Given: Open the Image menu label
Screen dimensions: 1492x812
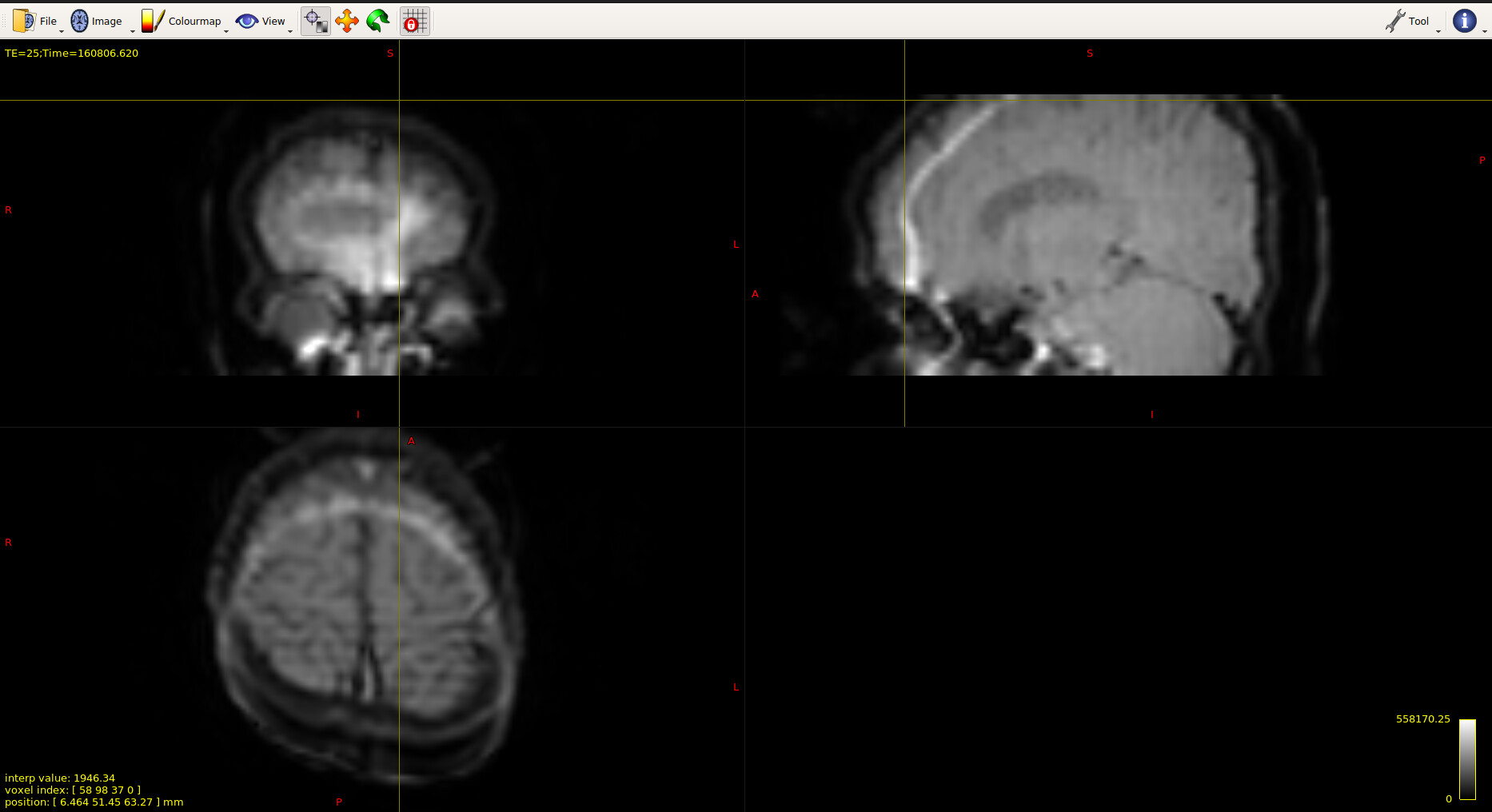Looking at the screenshot, I should [x=107, y=21].
